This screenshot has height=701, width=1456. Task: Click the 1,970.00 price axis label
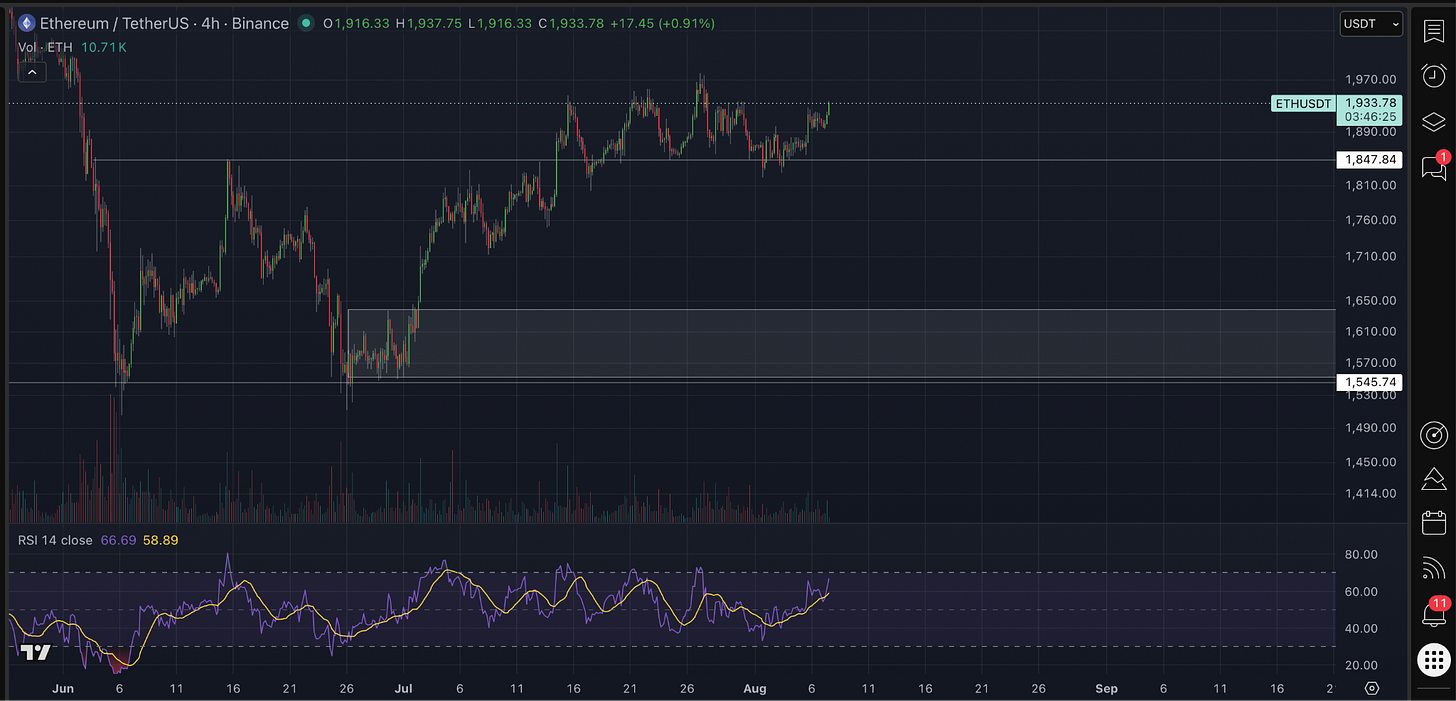click(x=1370, y=79)
